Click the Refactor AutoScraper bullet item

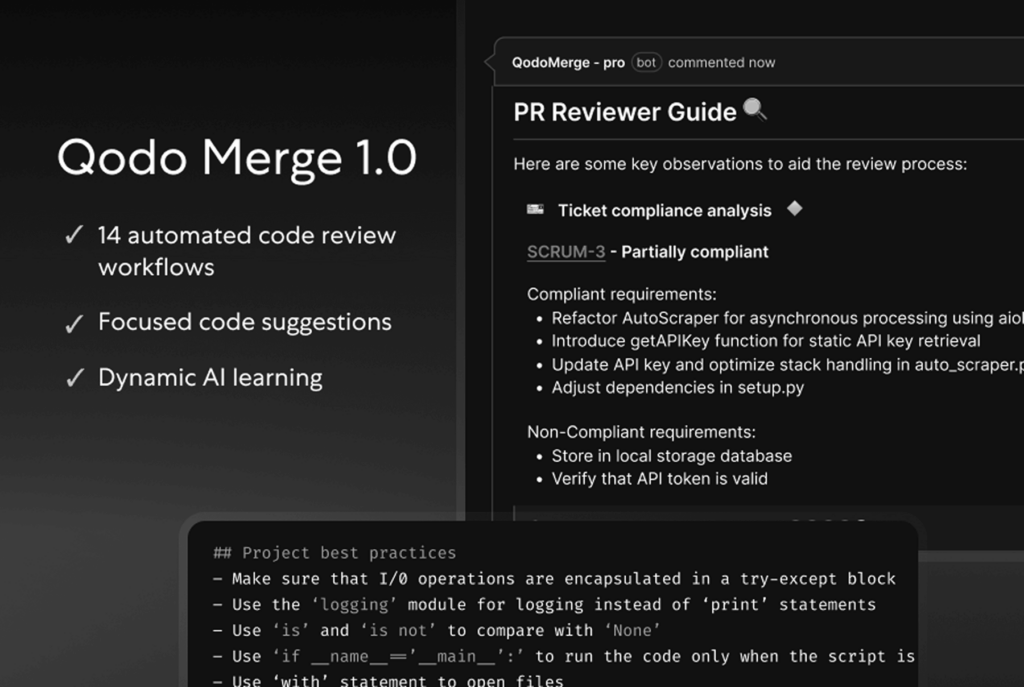click(x=780, y=318)
